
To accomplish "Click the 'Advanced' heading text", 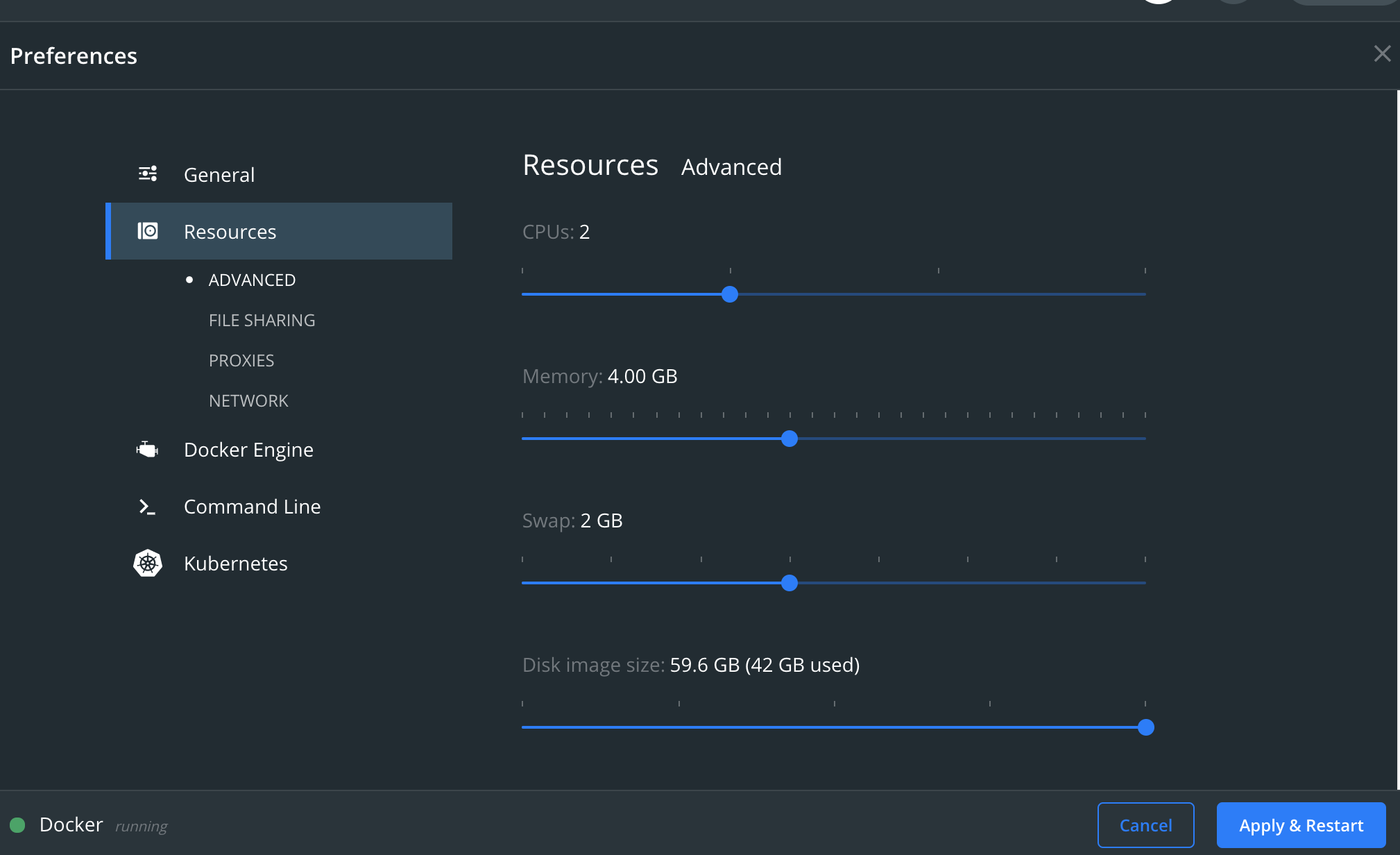I will click(731, 167).
